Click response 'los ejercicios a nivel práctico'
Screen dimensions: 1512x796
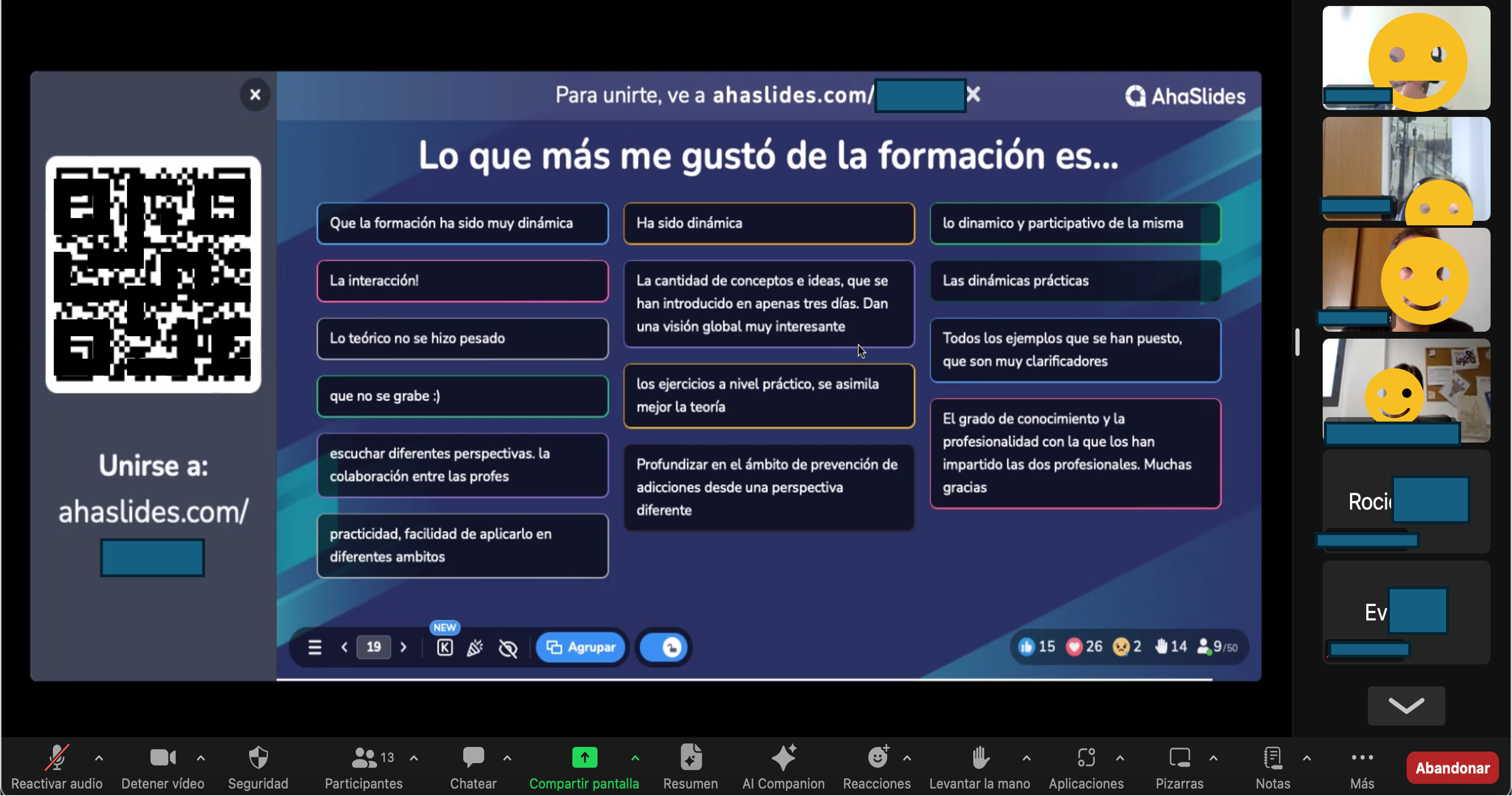point(769,396)
